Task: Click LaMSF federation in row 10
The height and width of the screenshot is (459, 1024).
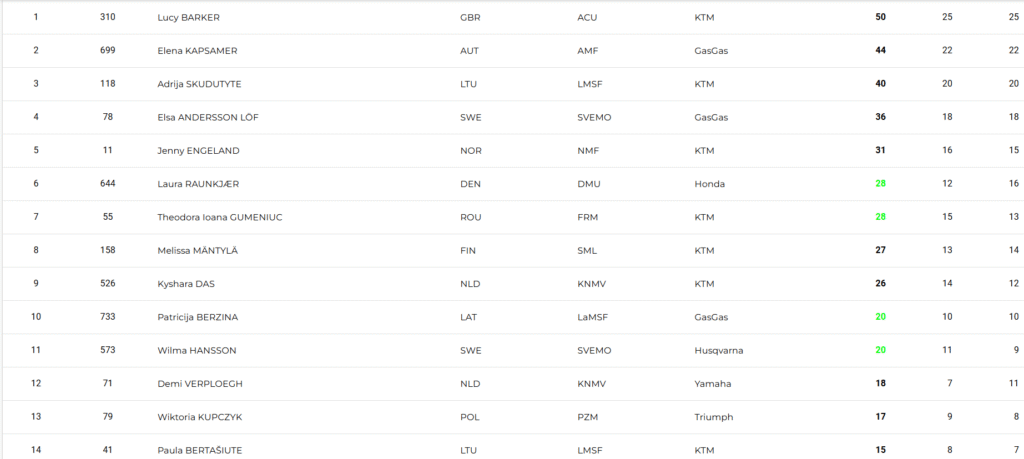Action: point(592,317)
